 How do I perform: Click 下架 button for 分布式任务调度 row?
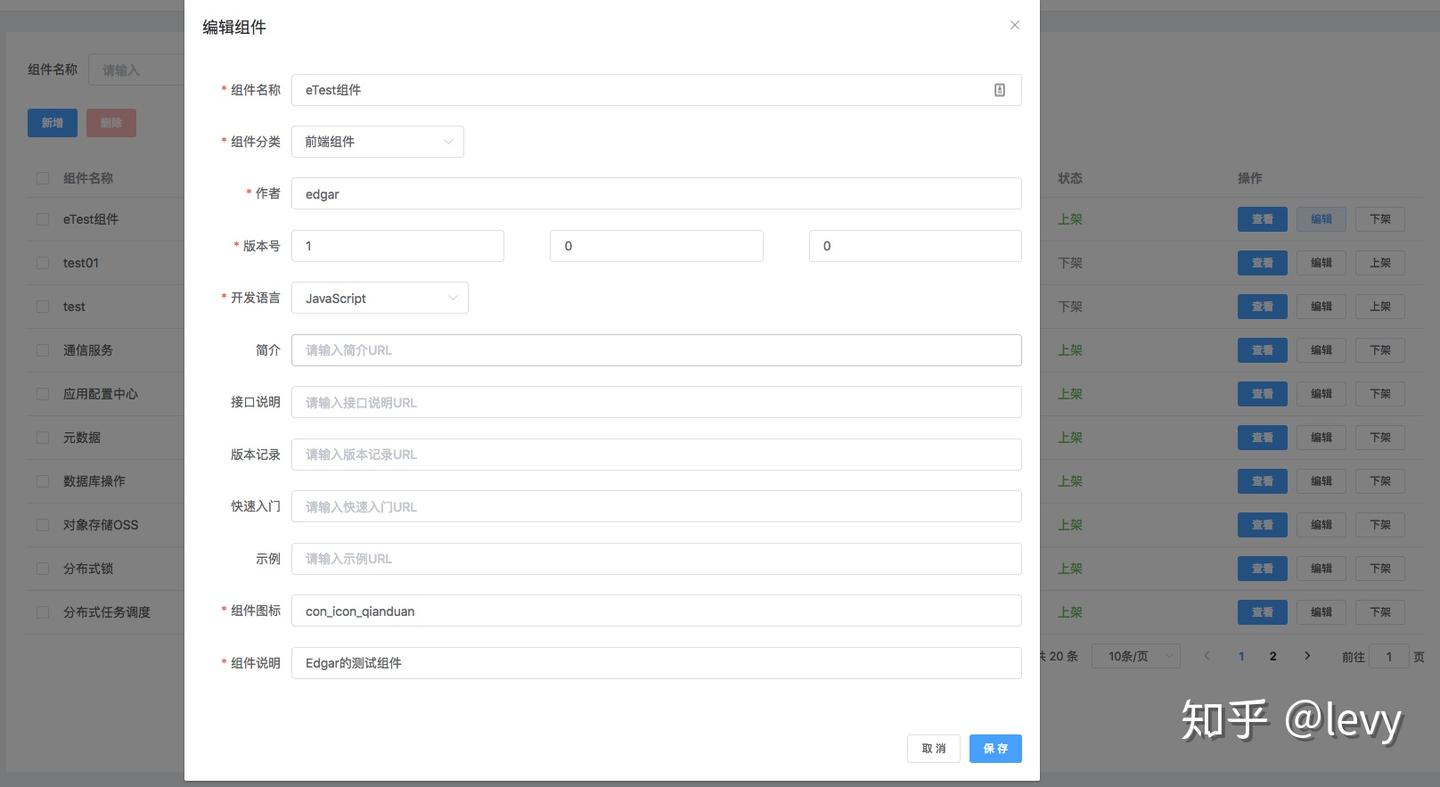click(x=1380, y=612)
